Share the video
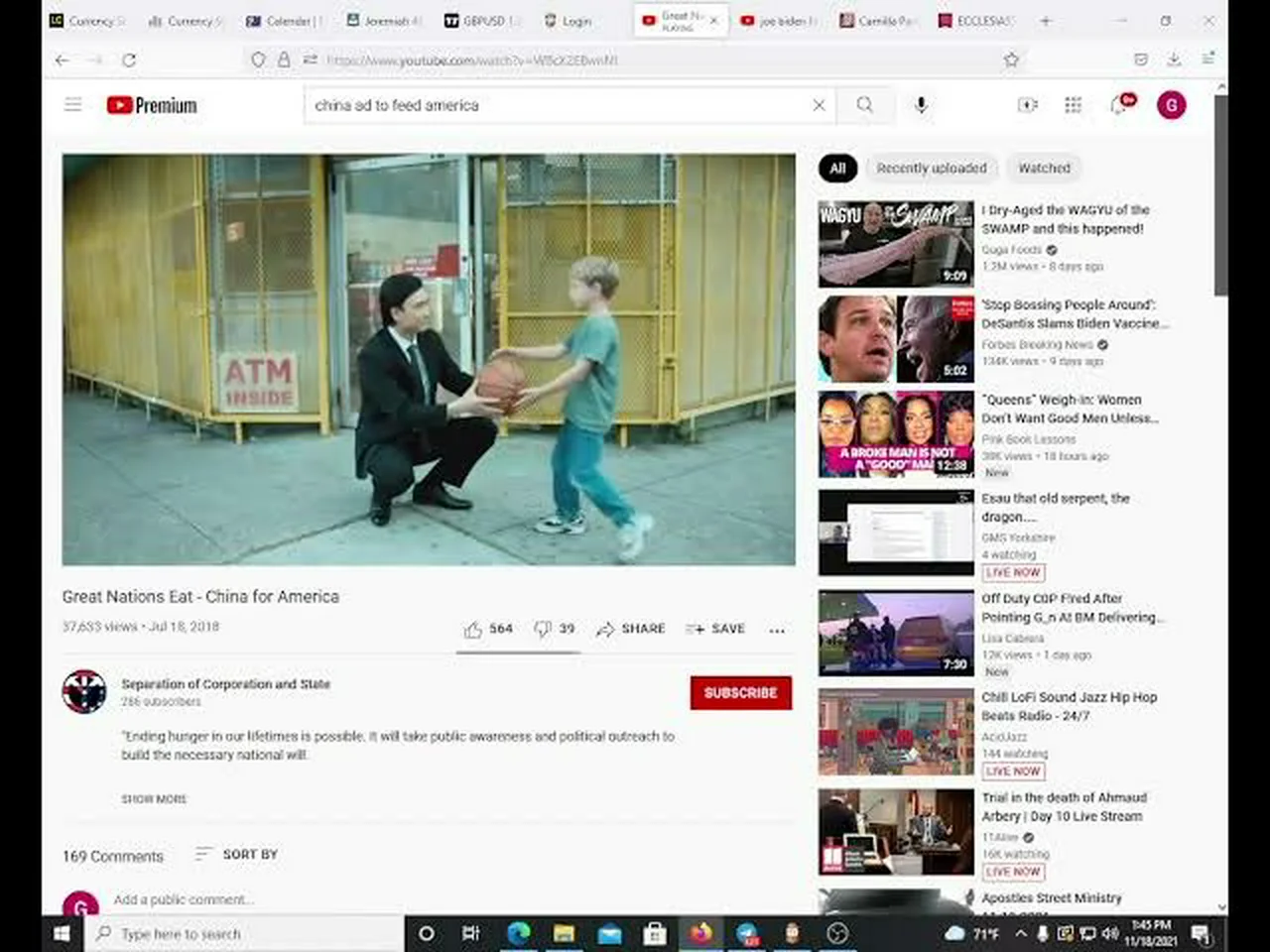This screenshot has width=1270, height=952. 631,629
